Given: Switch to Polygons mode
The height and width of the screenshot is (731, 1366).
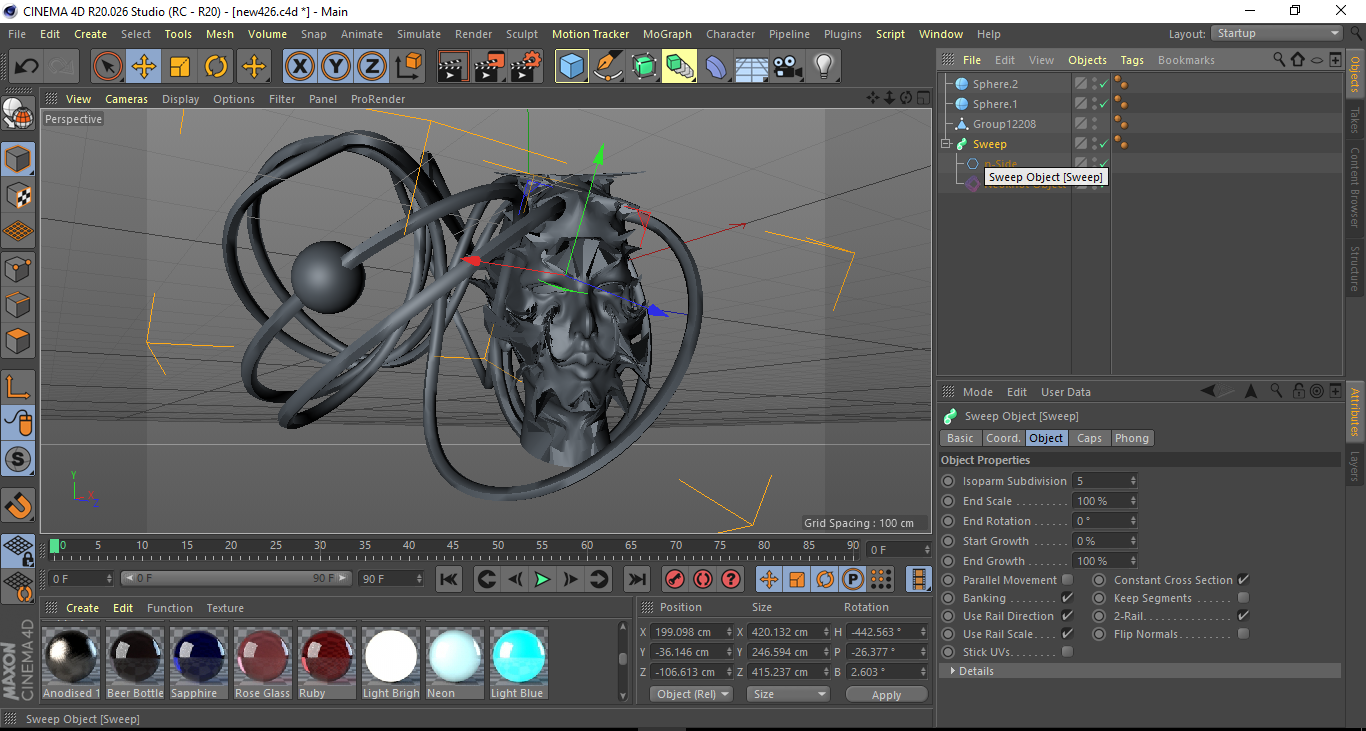Looking at the screenshot, I should 18,341.
